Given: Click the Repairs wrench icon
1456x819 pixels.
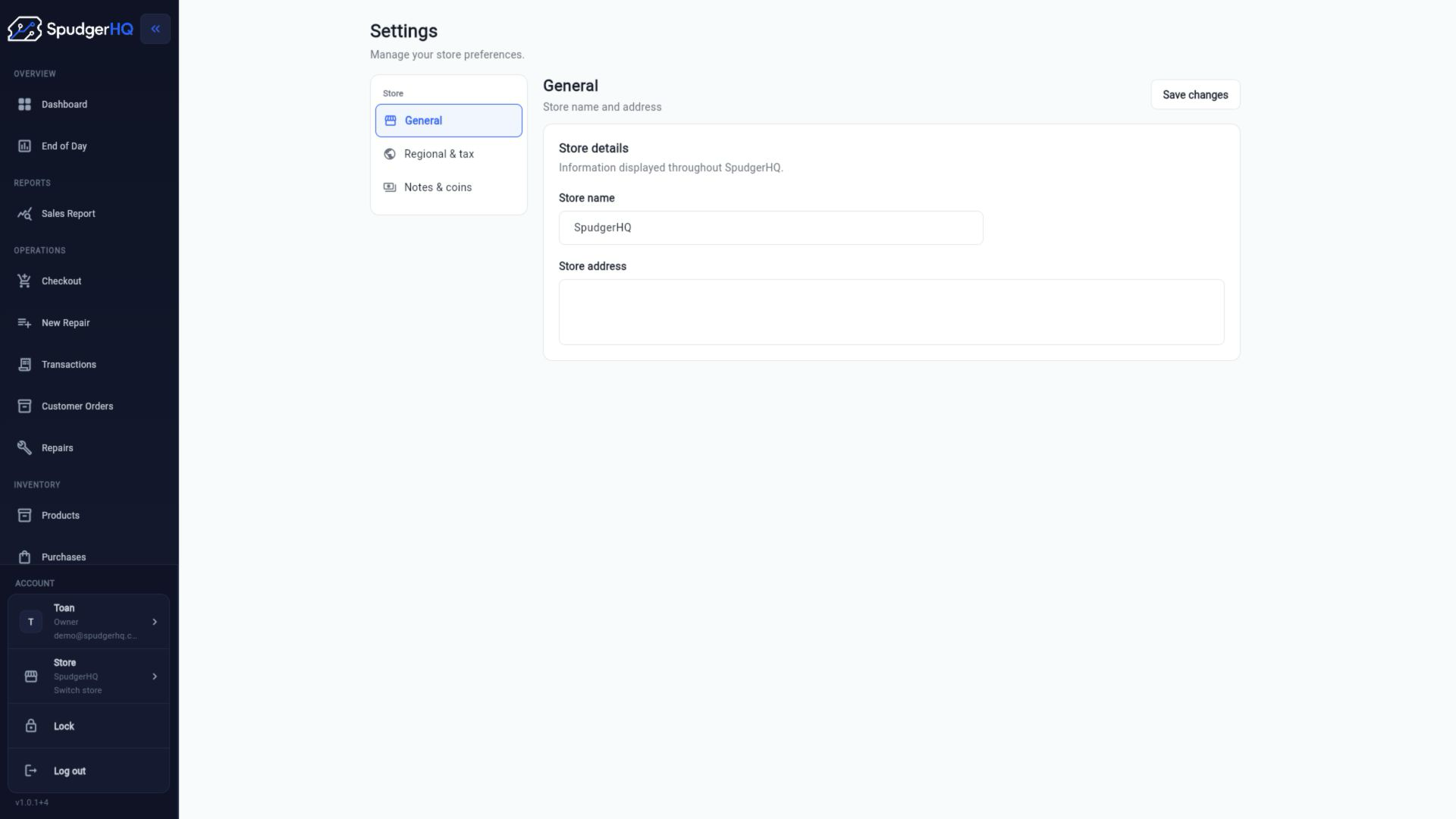Looking at the screenshot, I should [x=24, y=448].
